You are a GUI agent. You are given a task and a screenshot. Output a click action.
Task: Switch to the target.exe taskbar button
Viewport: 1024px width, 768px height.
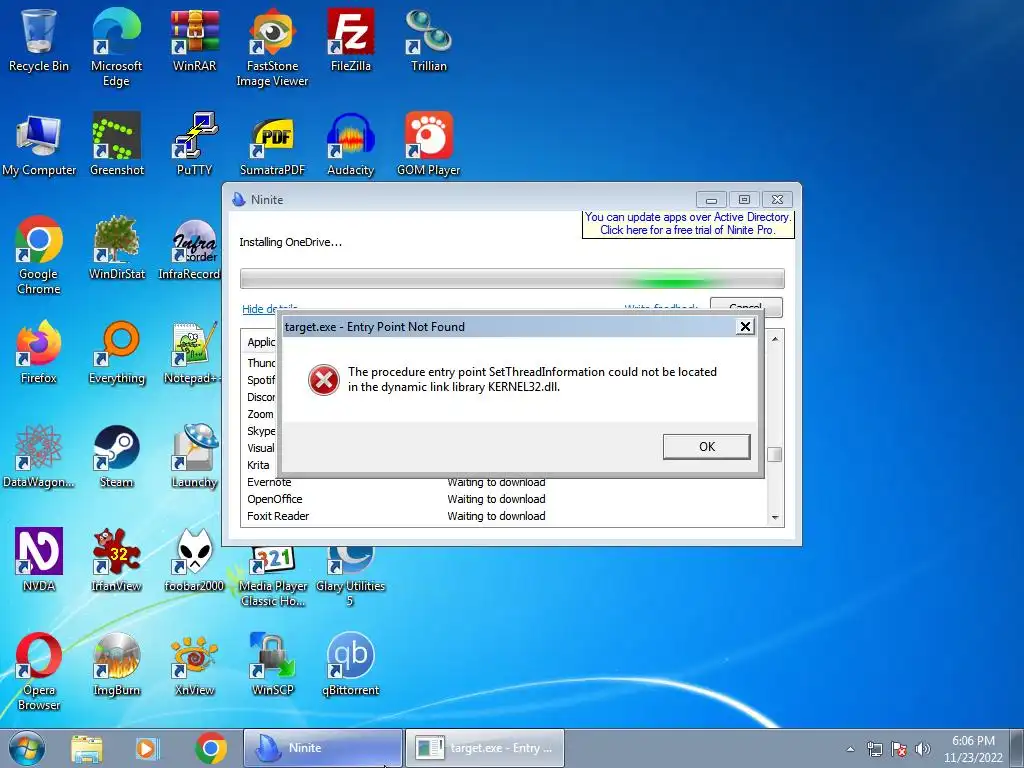pyautogui.click(x=485, y=748)
